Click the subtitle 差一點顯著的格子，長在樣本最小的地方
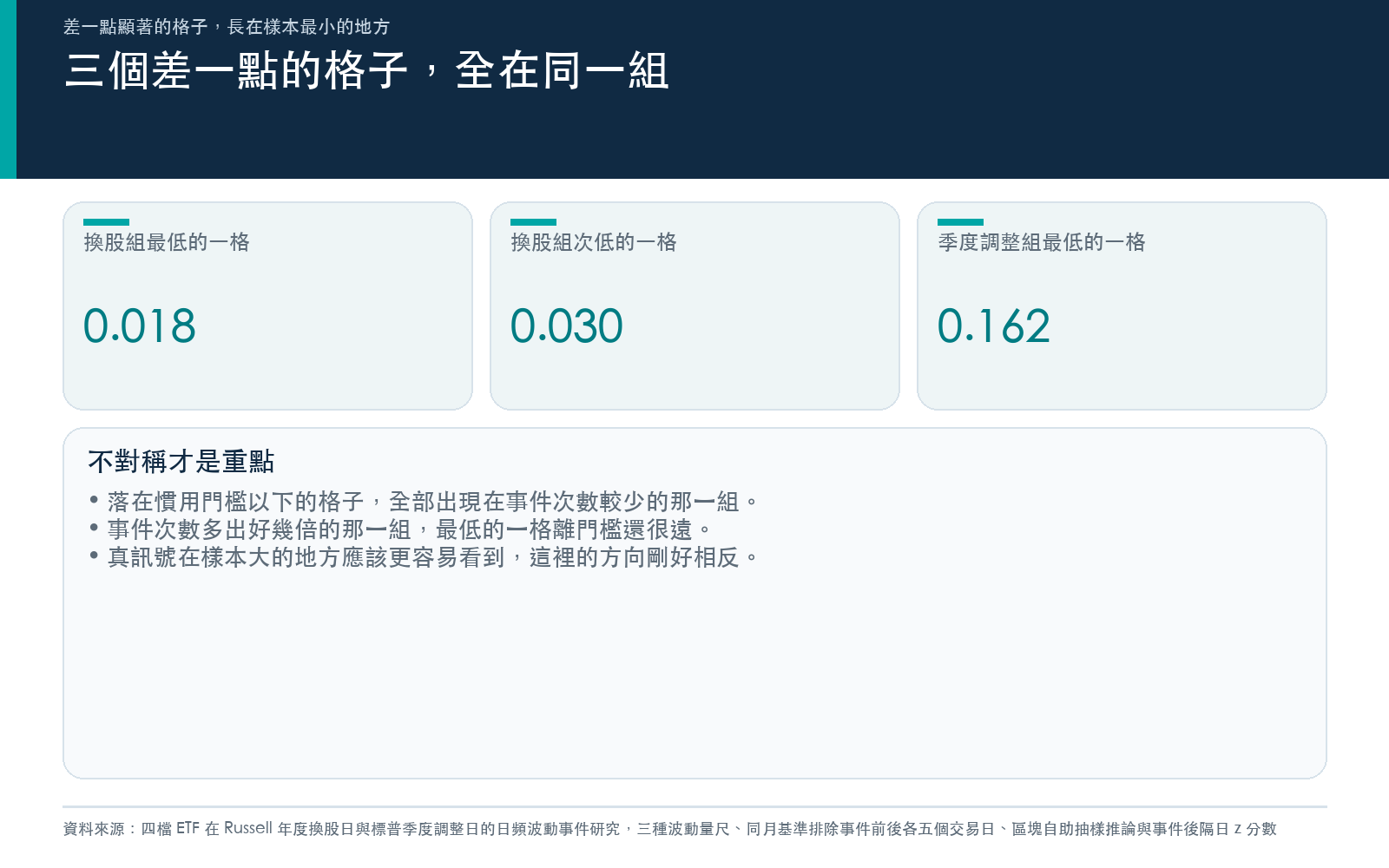Image resolution: width=1389 pixels, height=868 pixels. click(x=227, y=27)
